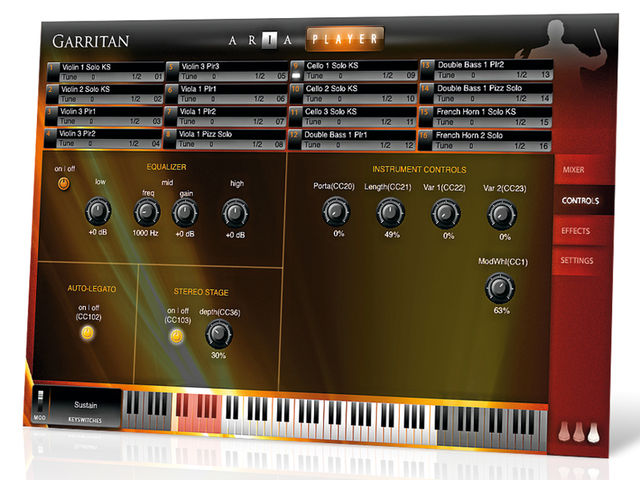The image size is (640, 480).
Task: Click the slot number 1 icon
Action: 53,72
